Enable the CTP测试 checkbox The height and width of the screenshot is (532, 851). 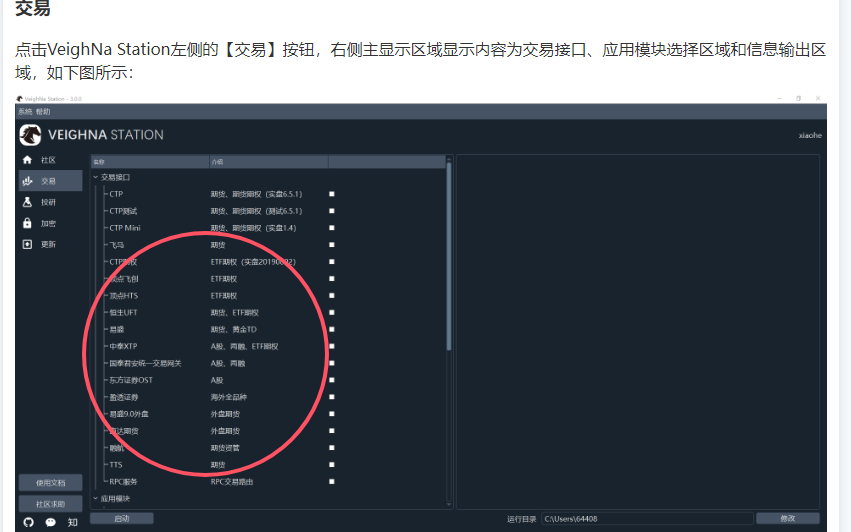[x=332, y=211]
